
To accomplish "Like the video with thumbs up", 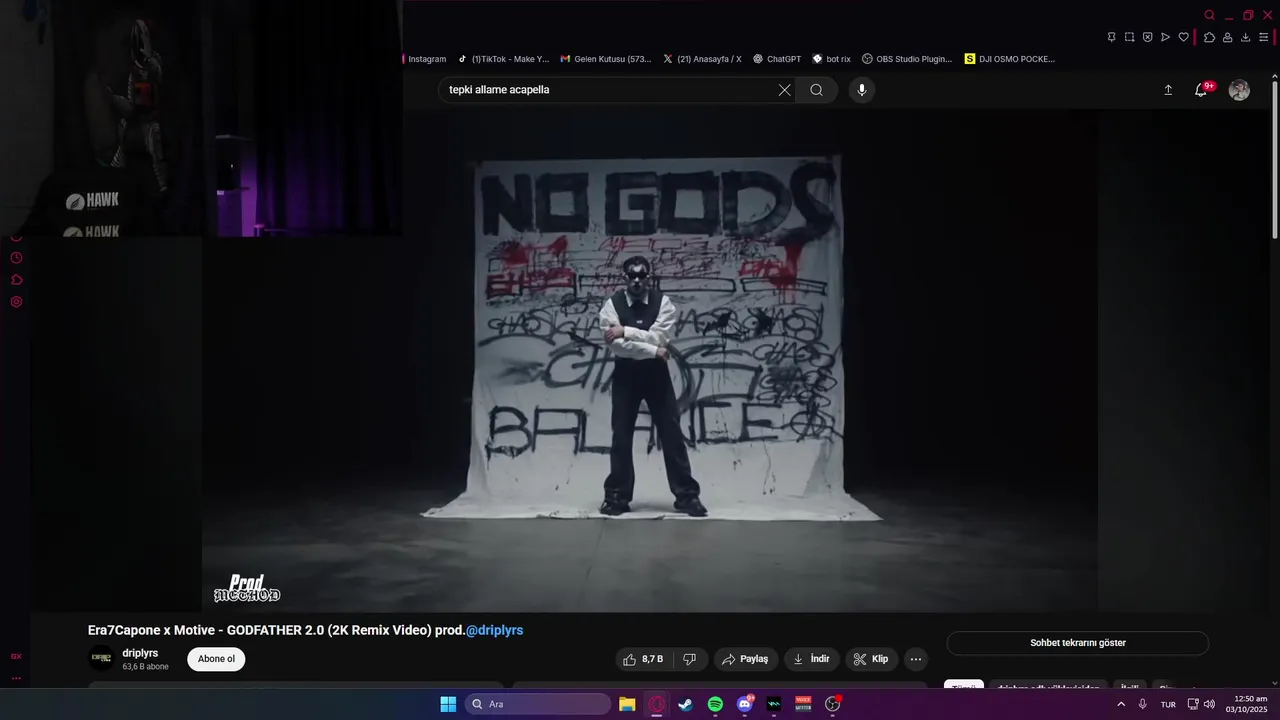I will point(642,659).
